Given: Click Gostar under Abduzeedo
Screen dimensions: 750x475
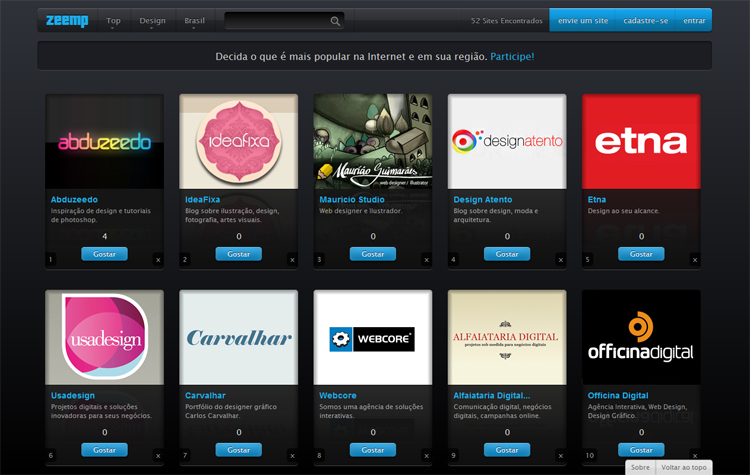Looking at the screenshot, I should click(104, 254).
